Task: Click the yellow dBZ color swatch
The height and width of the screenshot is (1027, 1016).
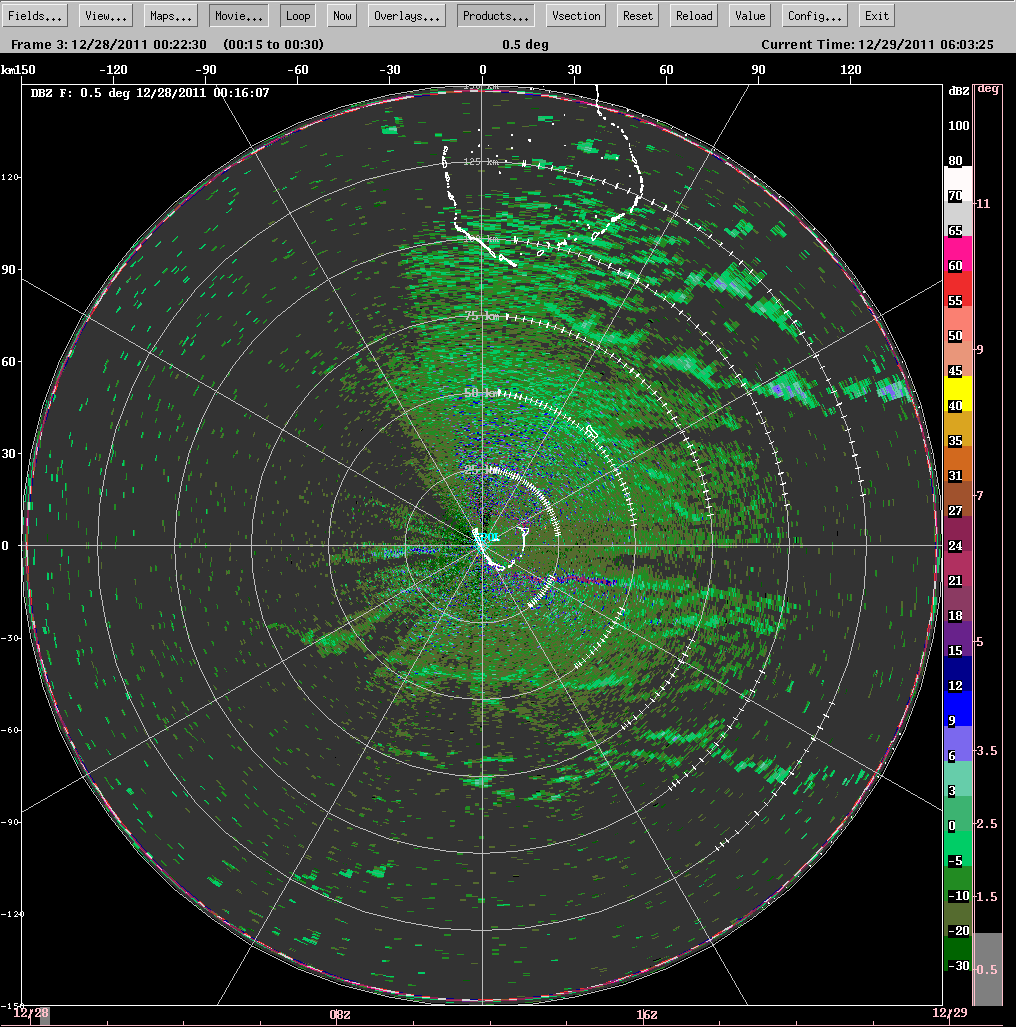Action: (x=958, y=393)
